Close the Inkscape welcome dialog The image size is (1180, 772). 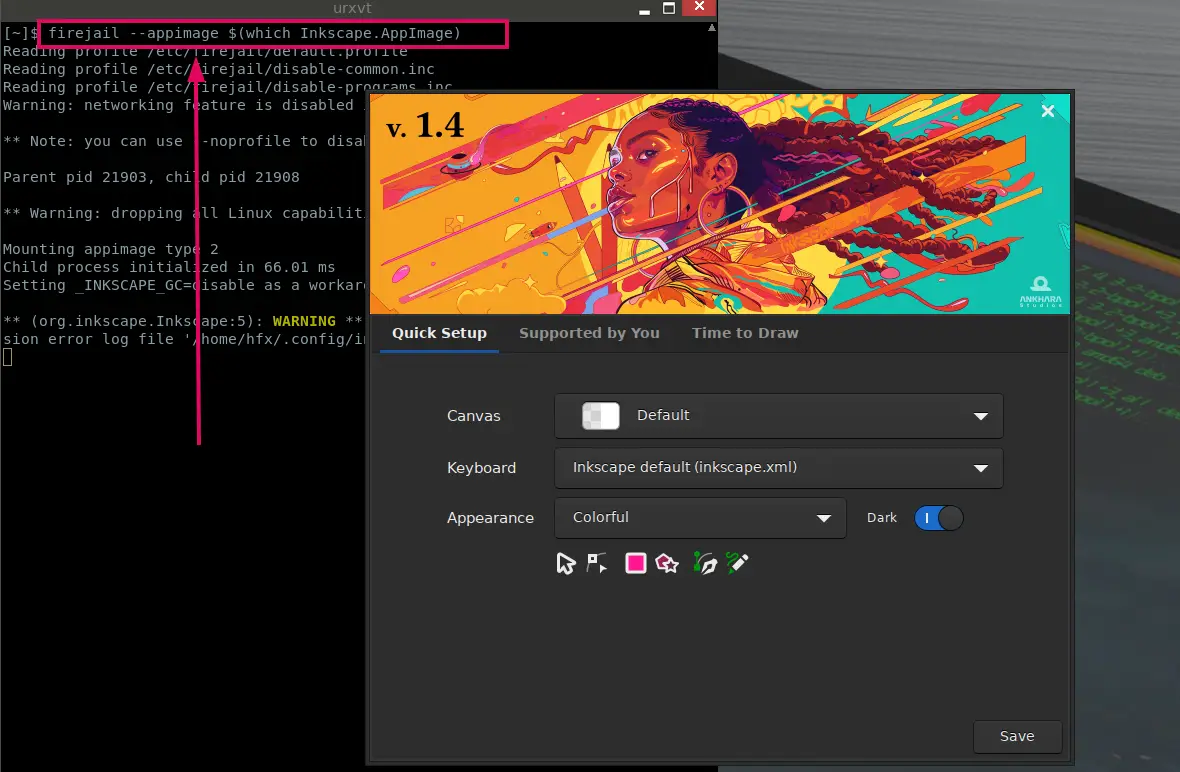tap(1048, 111)
